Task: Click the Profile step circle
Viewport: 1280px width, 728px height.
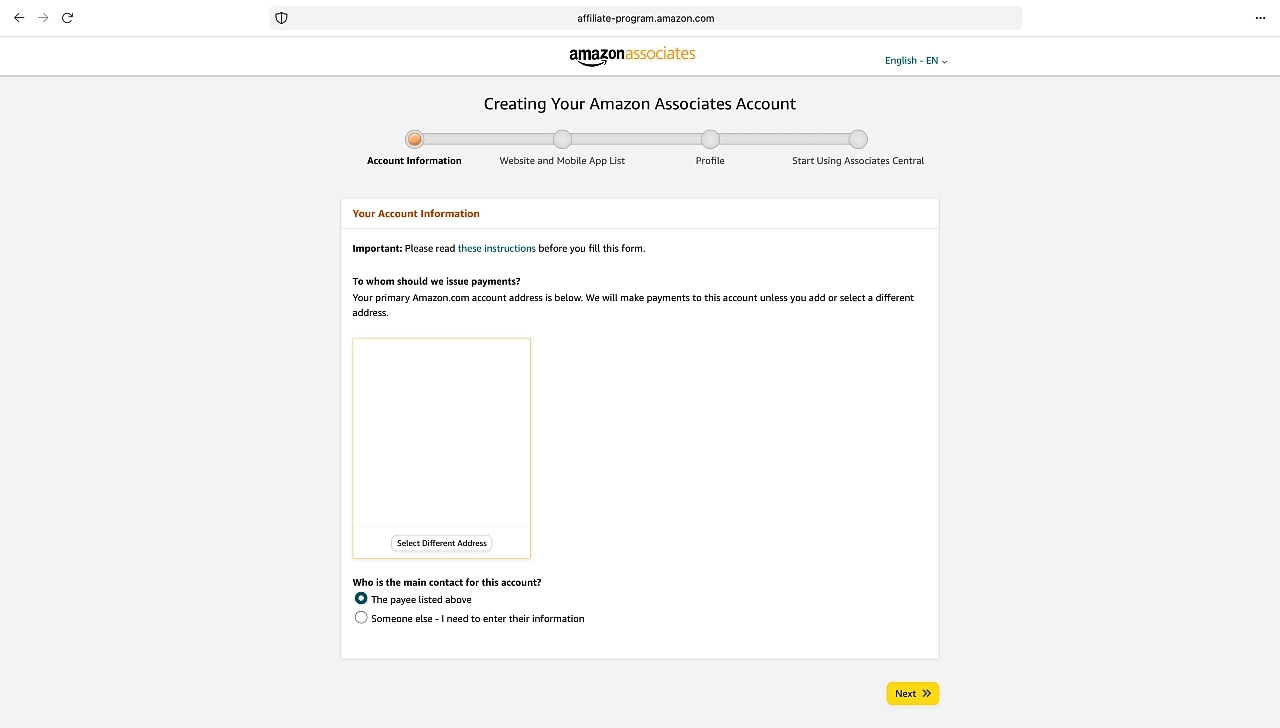Action: click(x=710, y=139)
